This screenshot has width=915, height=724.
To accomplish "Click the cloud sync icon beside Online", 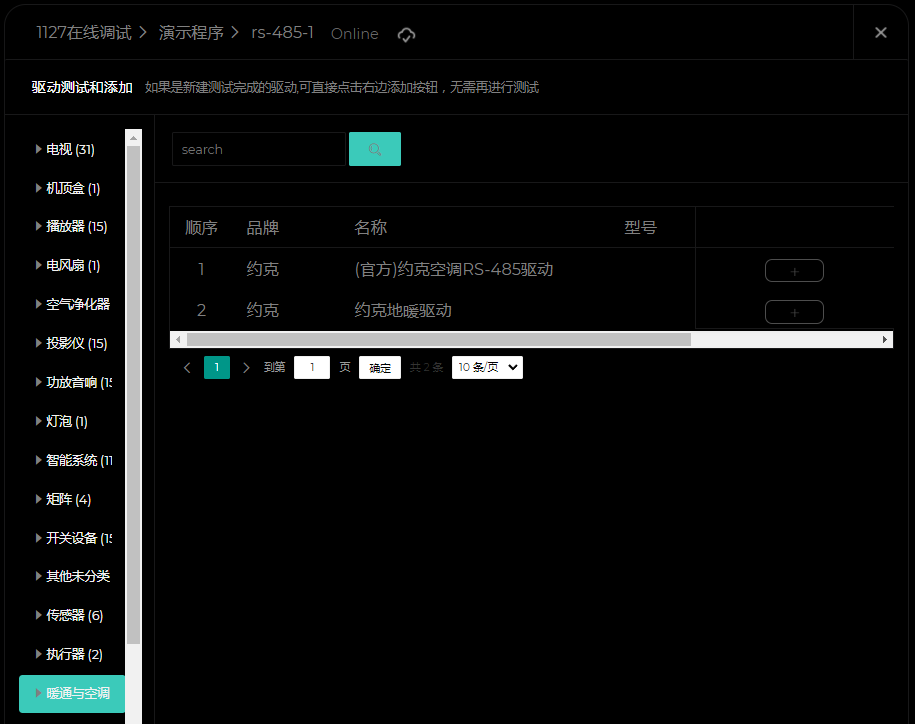I will (406, 34).
